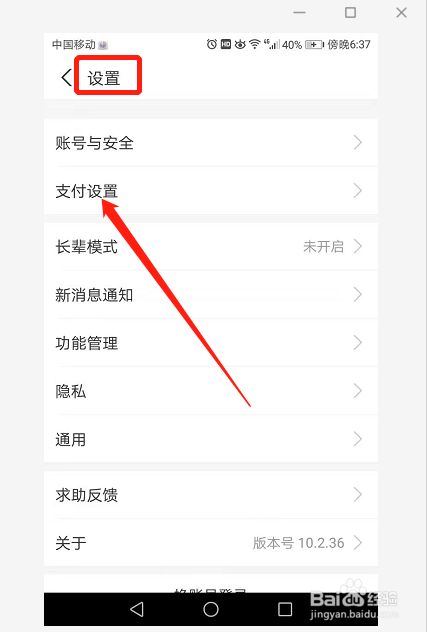Tap the Android recent apps square

285,609
